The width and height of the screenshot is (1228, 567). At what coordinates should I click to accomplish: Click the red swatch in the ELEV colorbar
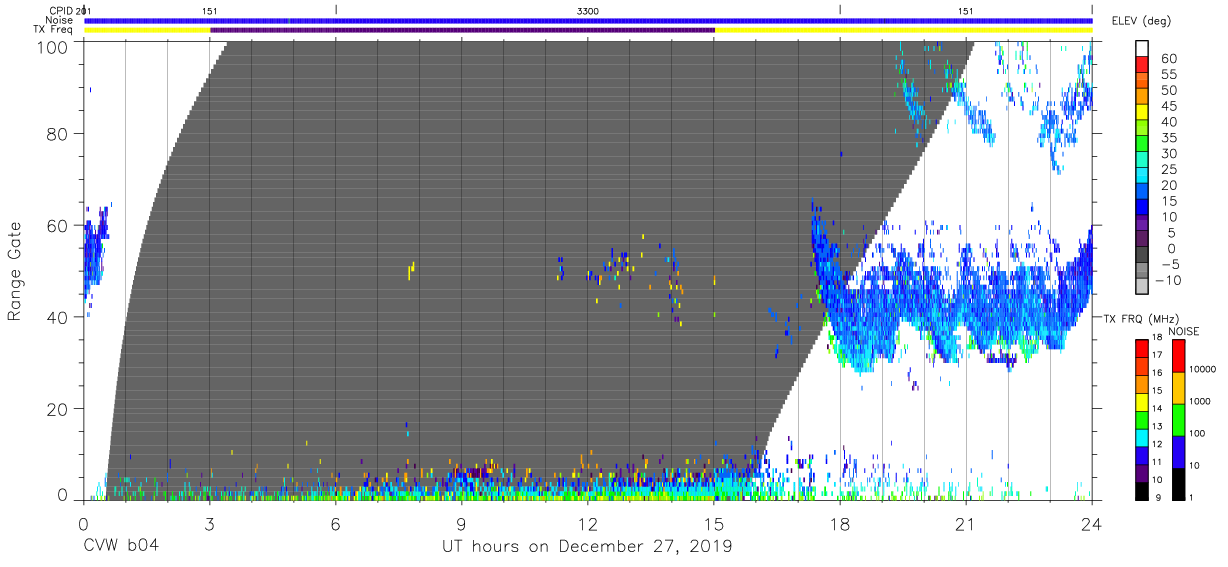tap(1142, 64)
